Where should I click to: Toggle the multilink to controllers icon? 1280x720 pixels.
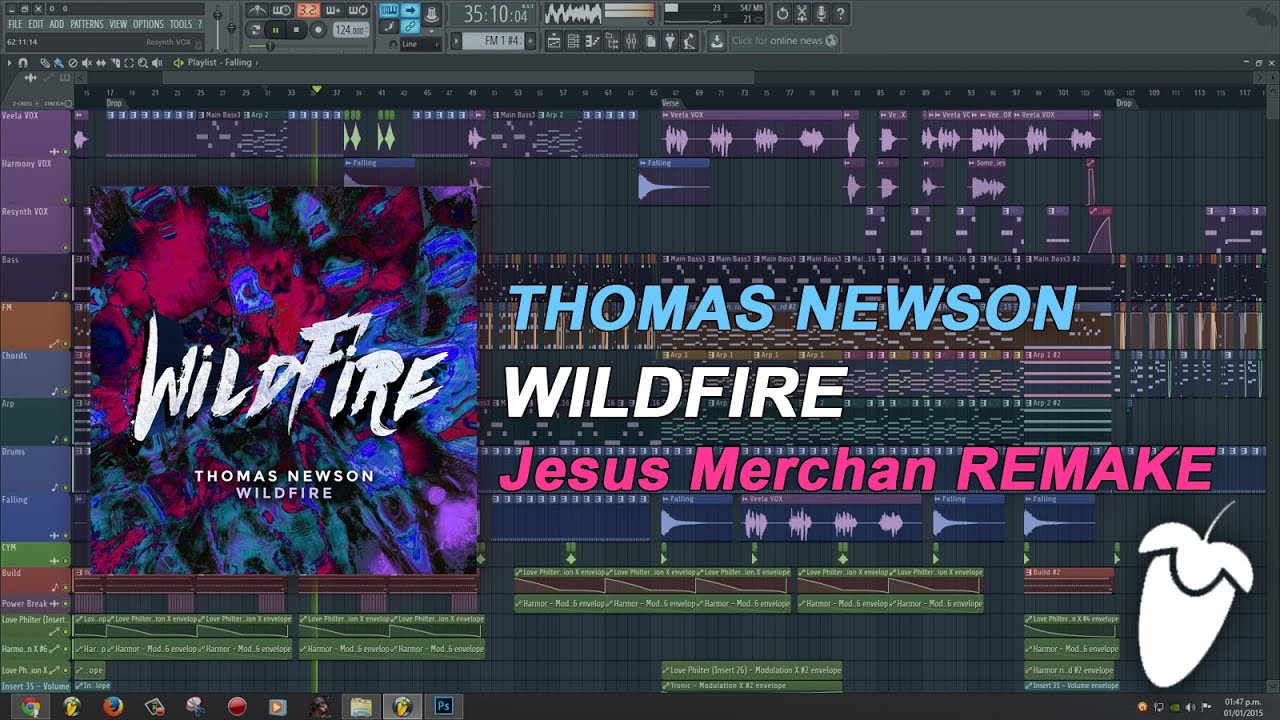[410, 26]
